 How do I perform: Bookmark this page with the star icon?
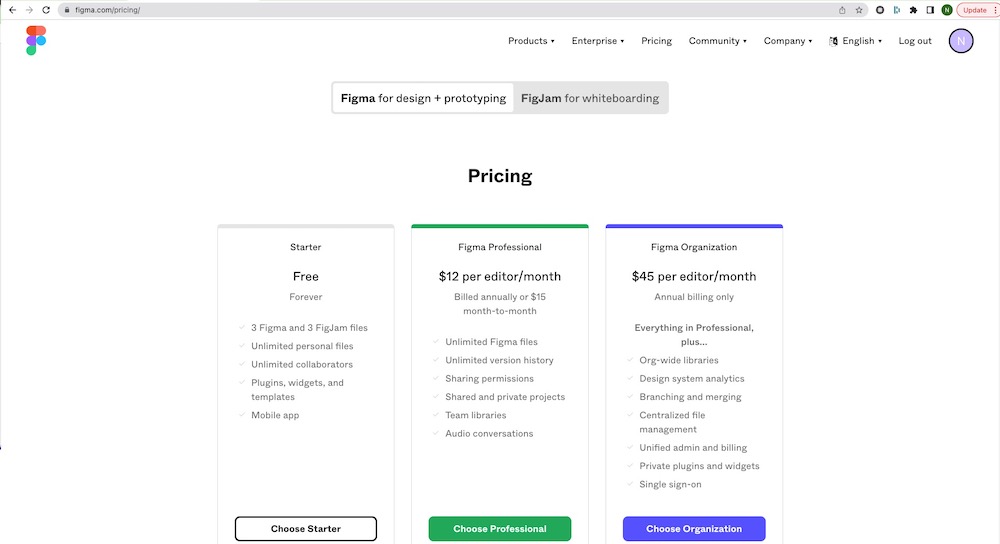coord(858,10)
